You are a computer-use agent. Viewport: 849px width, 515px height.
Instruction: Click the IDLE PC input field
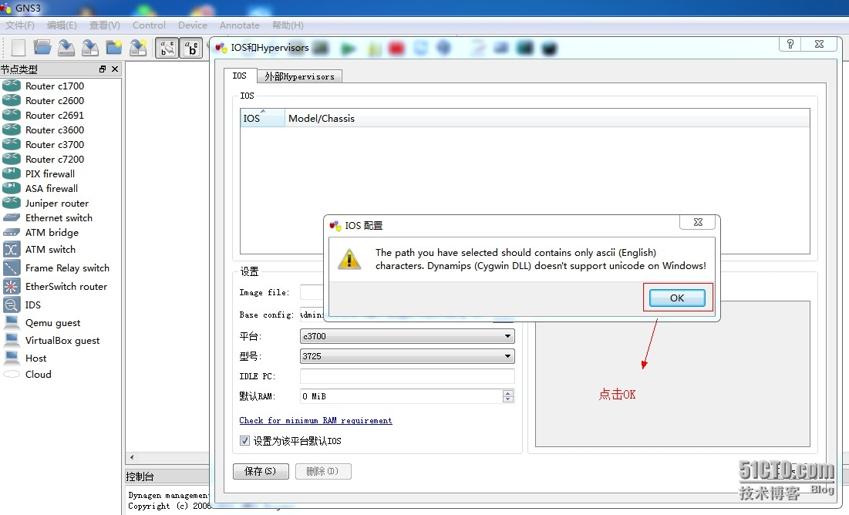[x=407, y=376]
